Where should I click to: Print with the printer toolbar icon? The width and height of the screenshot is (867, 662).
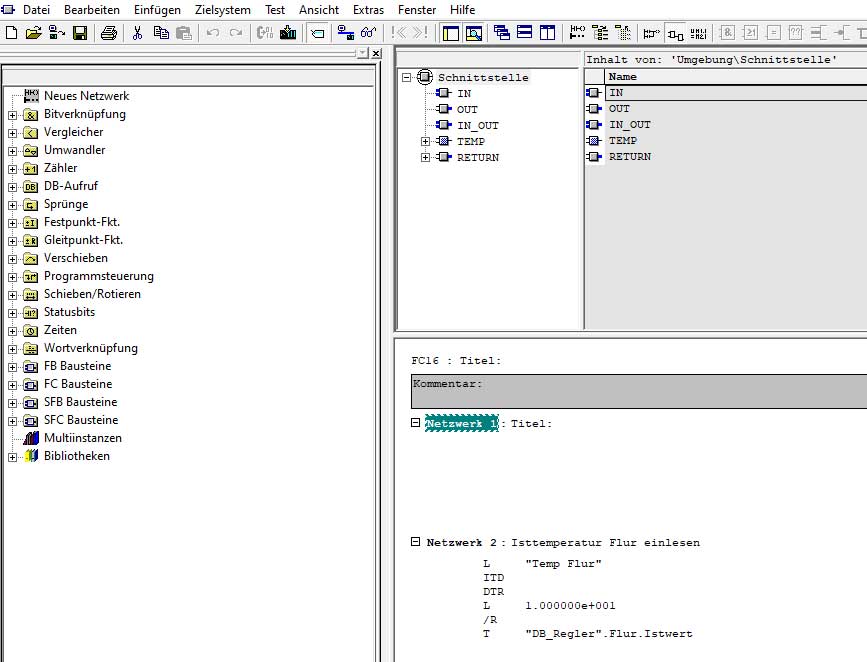point(109,33)
